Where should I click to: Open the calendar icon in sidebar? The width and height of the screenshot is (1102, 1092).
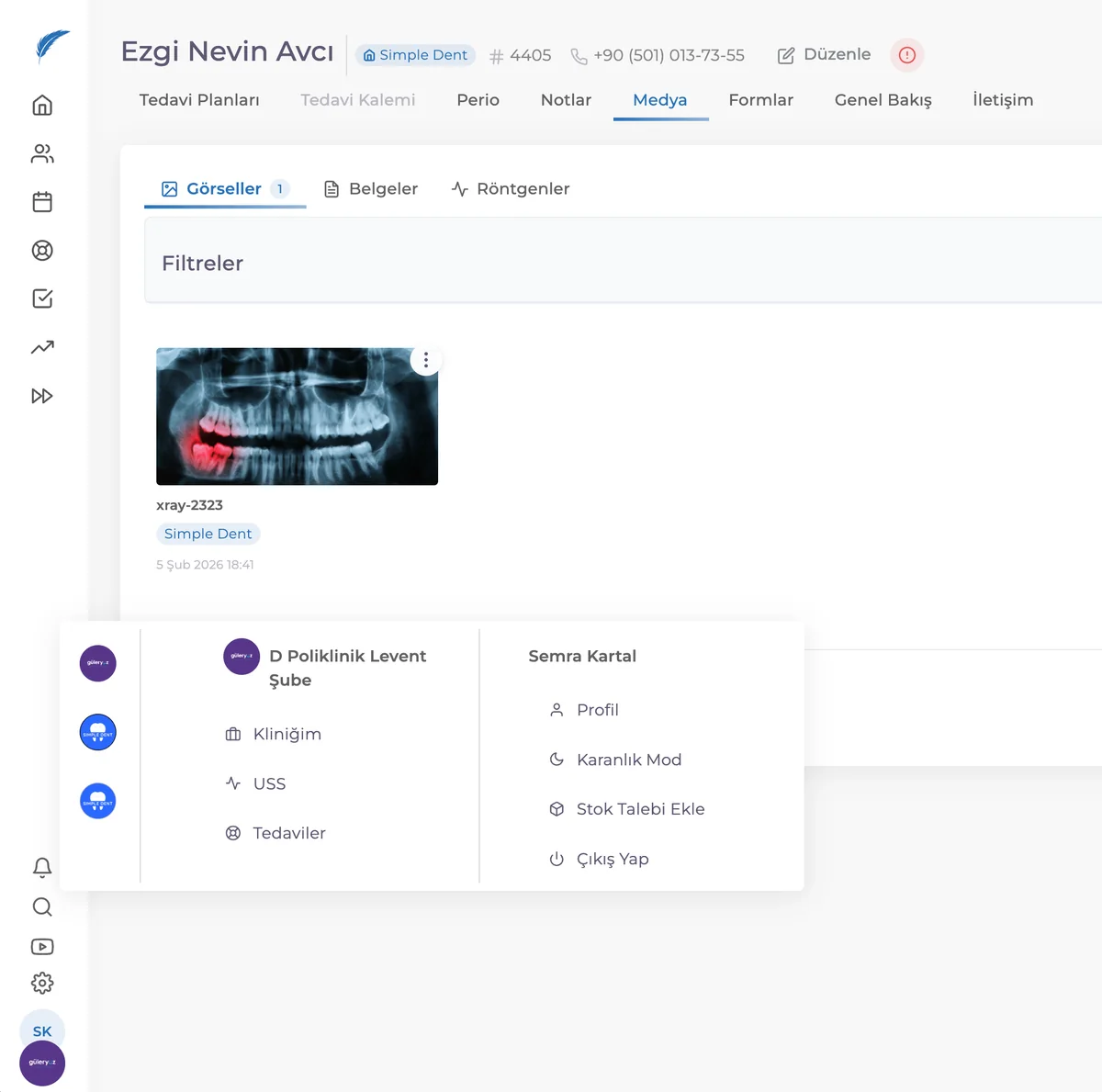pyautogui.click(x=42, y=202)
